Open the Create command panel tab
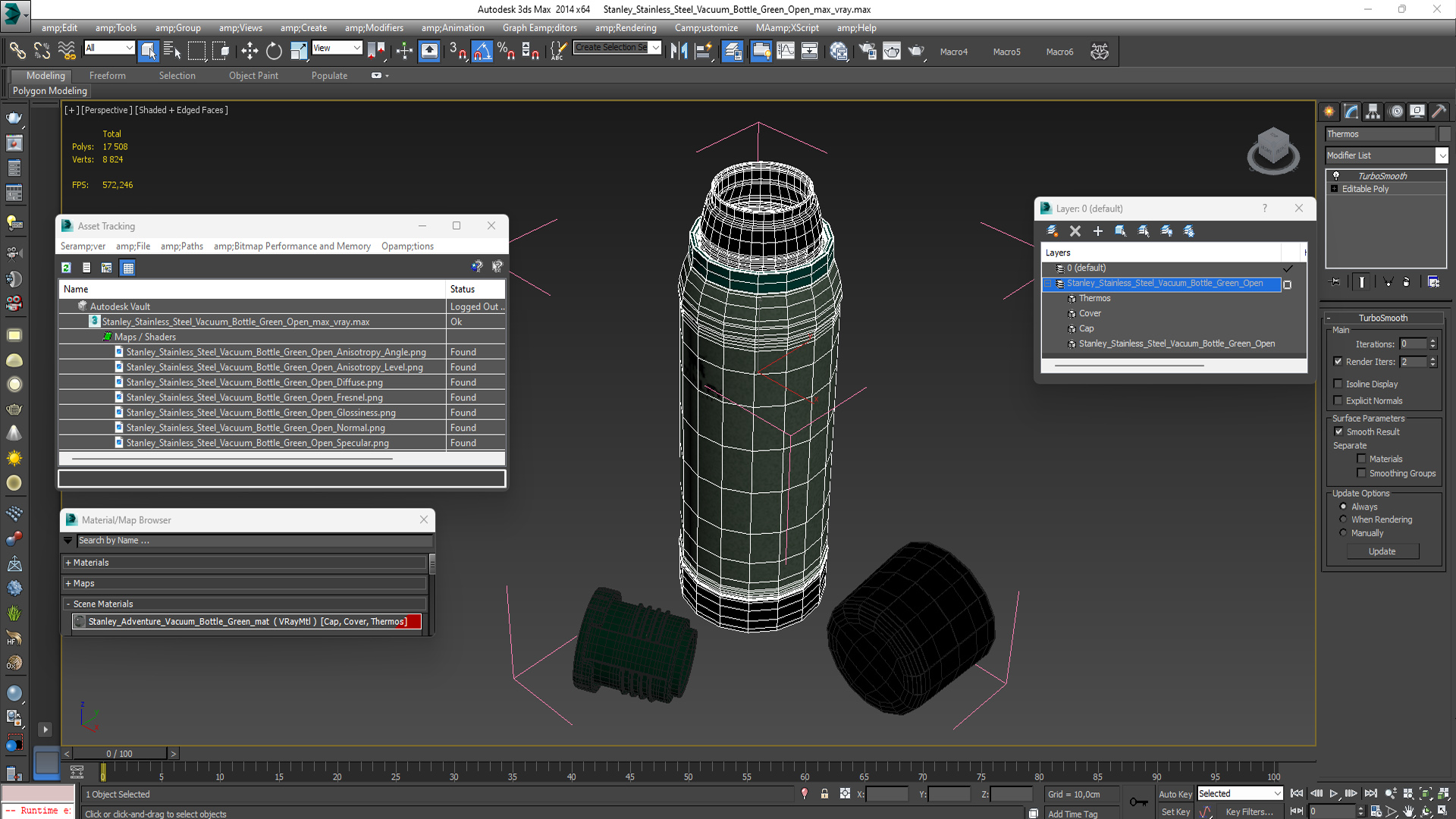1456x819 pixels. [1329, 111]
